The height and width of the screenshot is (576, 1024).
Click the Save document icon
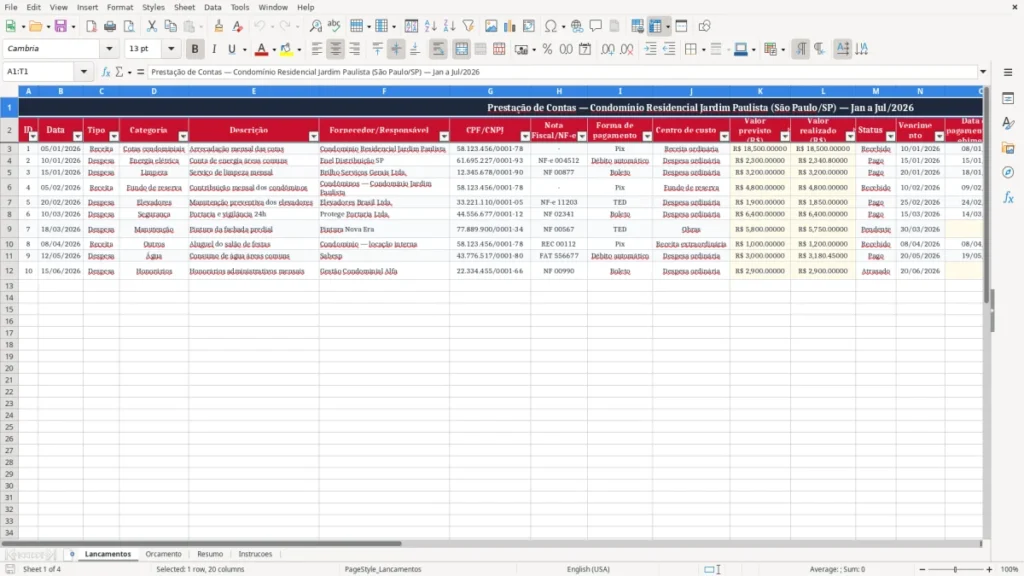61,26
